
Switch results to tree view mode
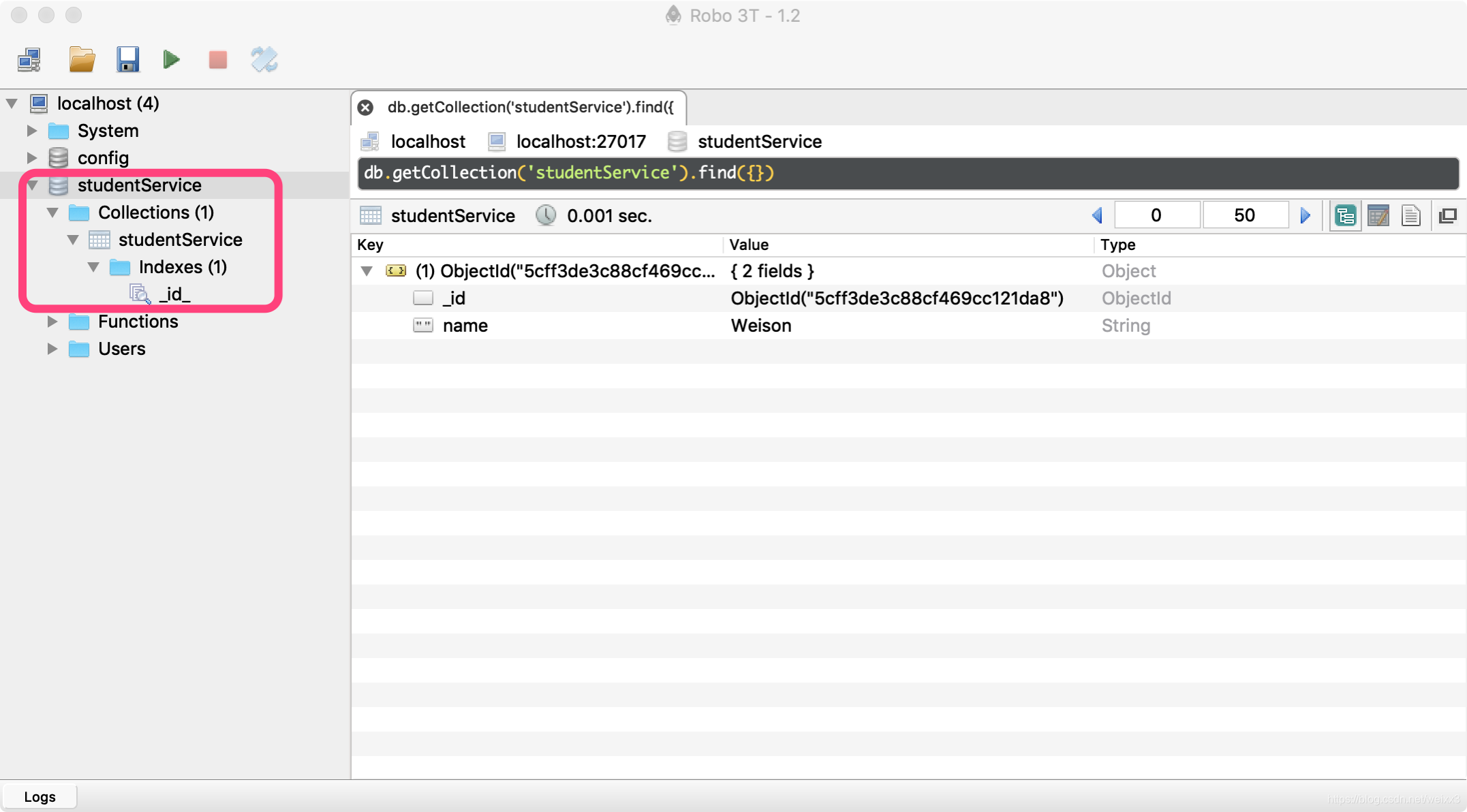[x=1346, y=216]
